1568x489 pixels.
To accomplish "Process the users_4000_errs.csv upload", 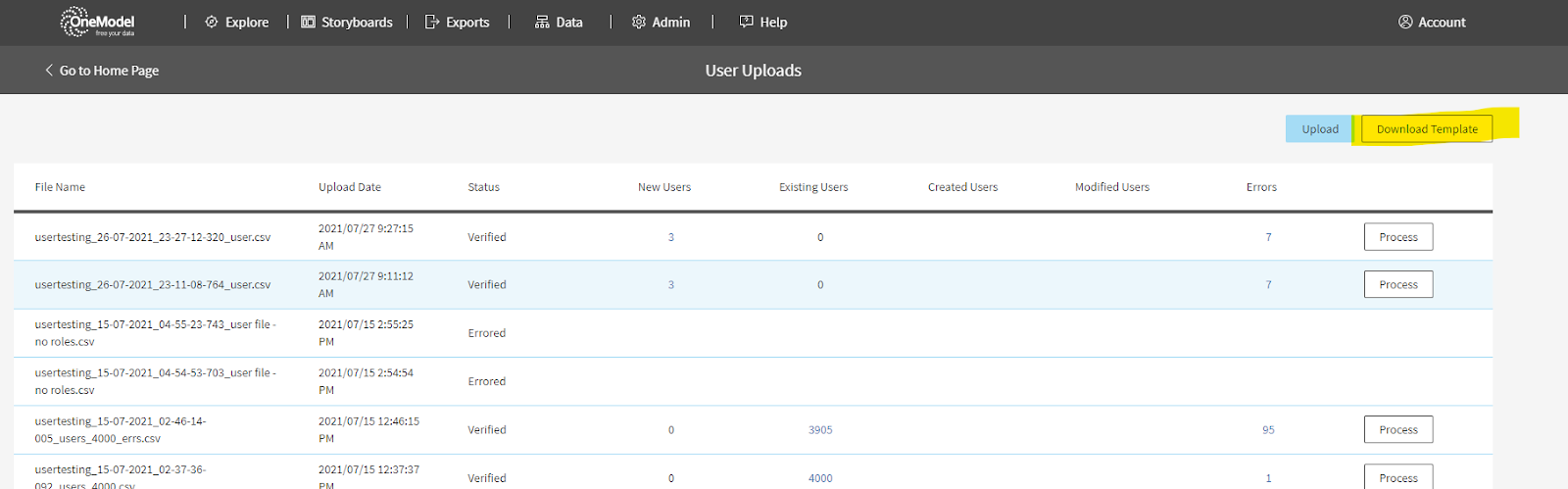I will tap(1397, 429).
